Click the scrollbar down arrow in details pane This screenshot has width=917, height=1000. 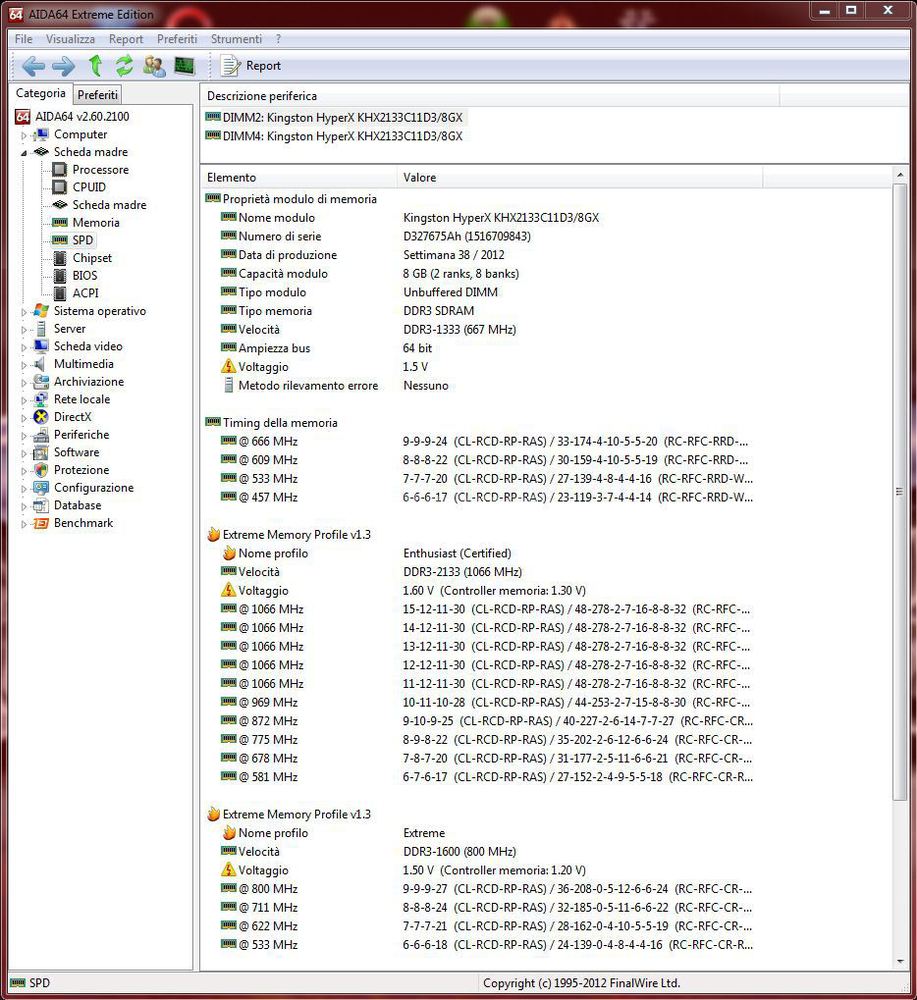[899, 962]
